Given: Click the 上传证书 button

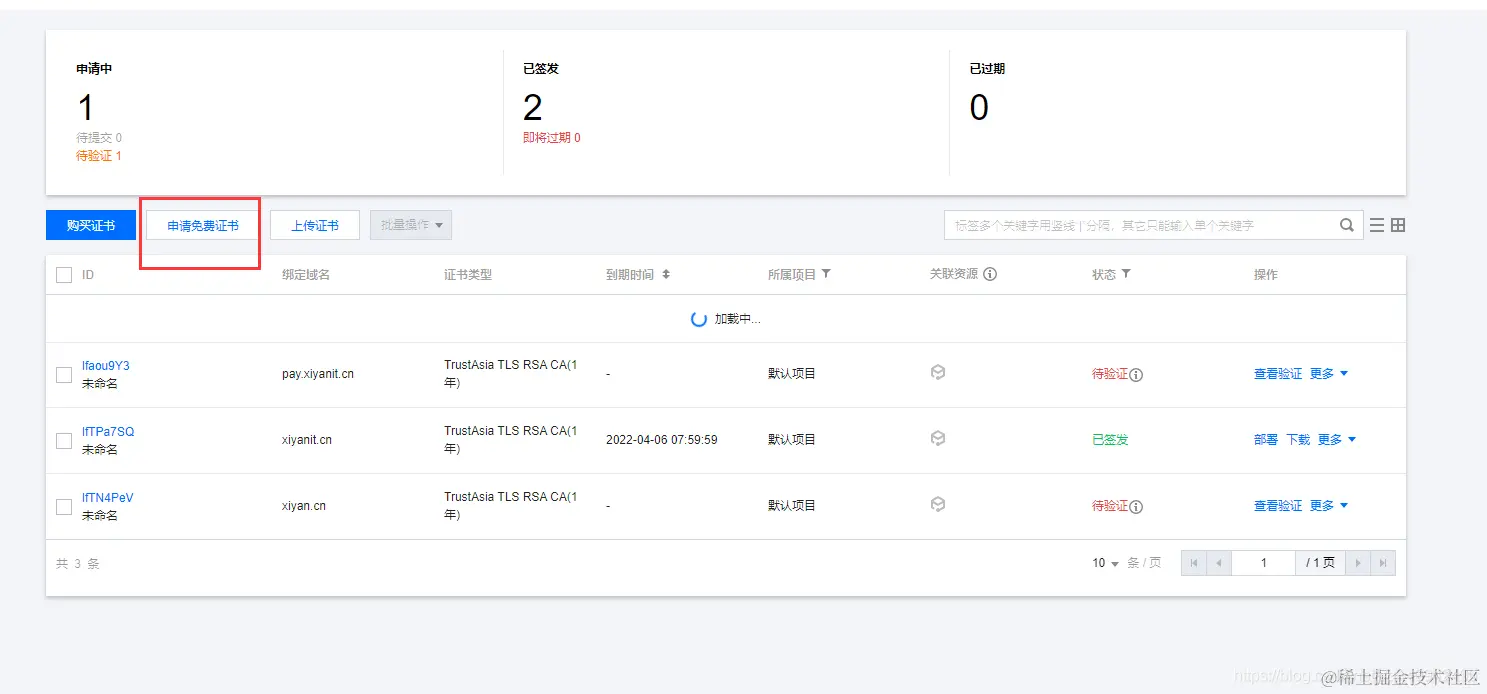Looking at the screenshot, I should click(315, 225).
